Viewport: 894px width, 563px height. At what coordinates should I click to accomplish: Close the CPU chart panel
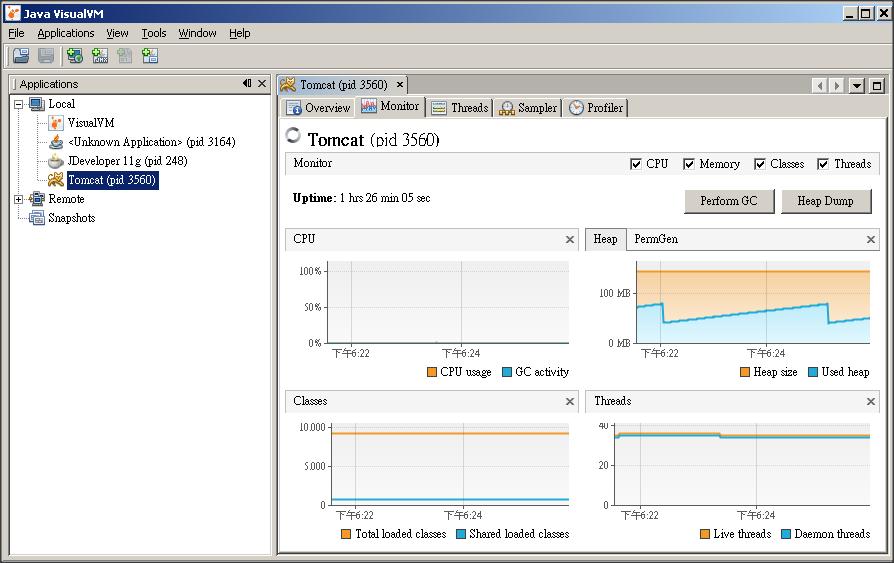pyautogui.click(x=570, y=240)
